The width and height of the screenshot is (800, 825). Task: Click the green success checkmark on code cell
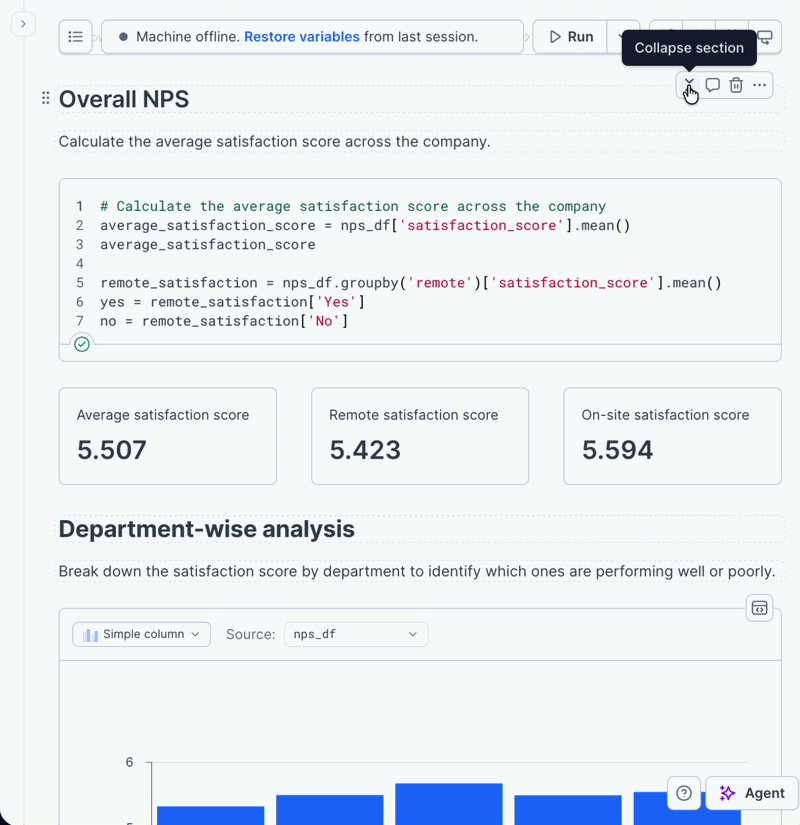[x=82, y=344]
